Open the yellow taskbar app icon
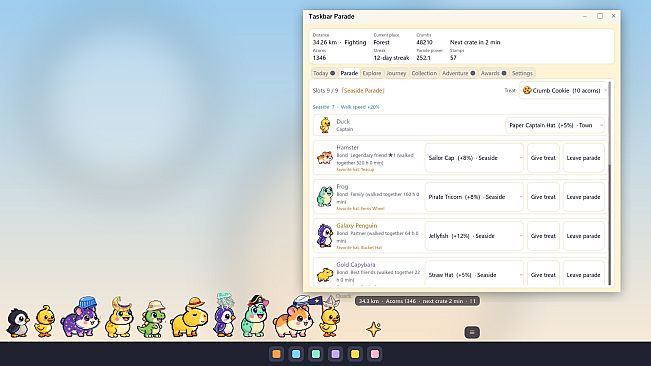This screenshot has width=651, height=366. 355,354
